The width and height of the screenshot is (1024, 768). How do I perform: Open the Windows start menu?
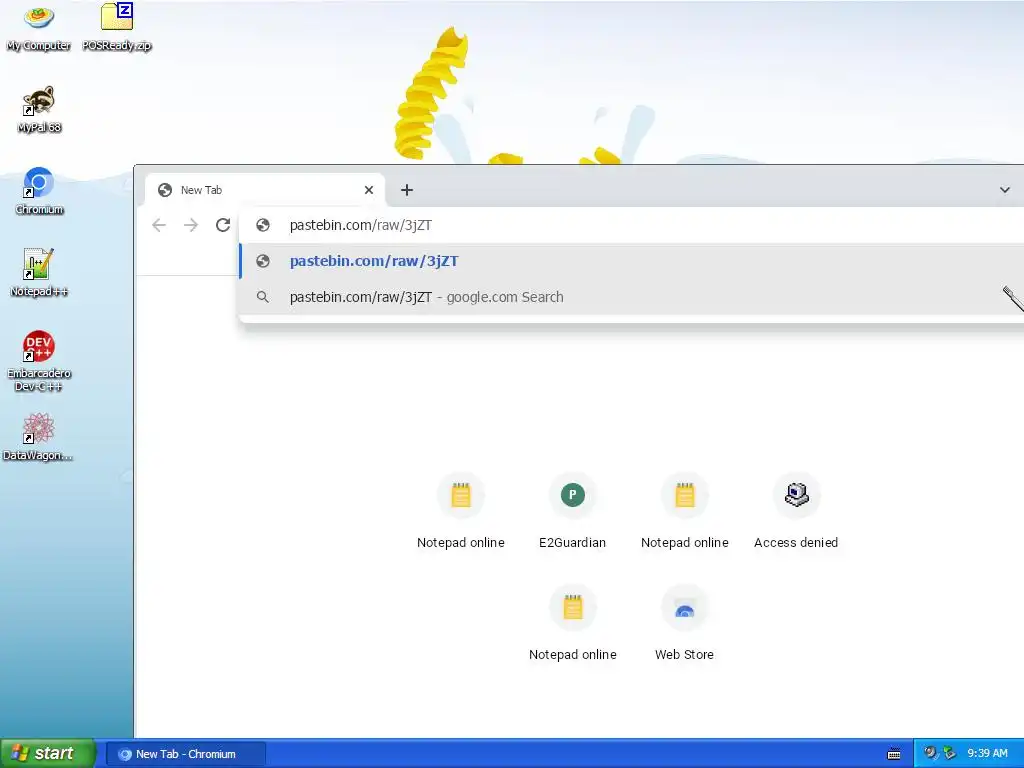coord(48,753)
